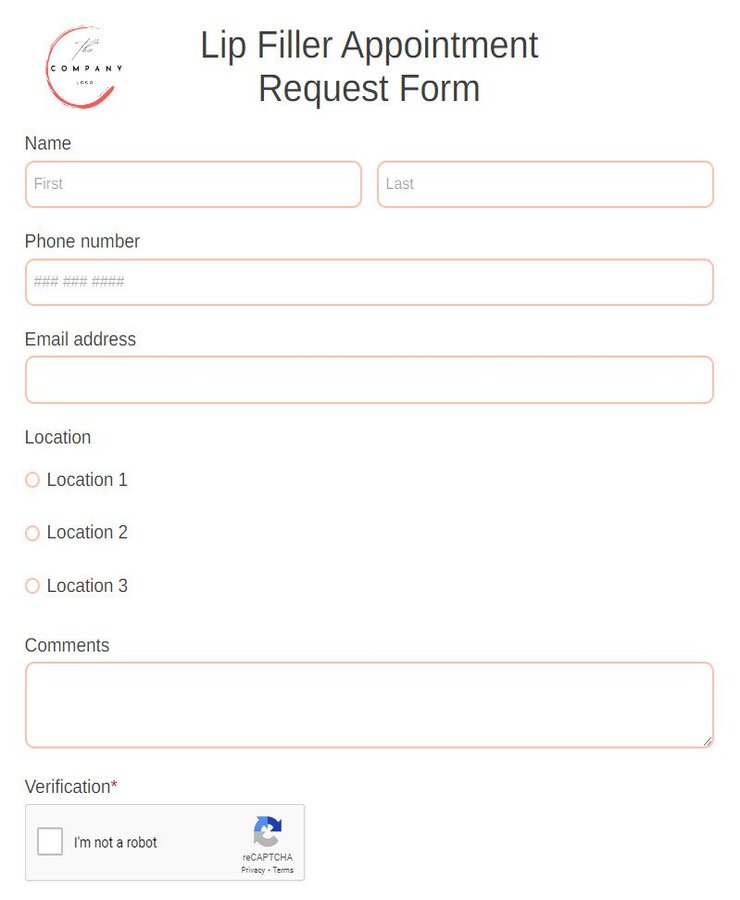Image resolution: width=740 pixels, height=900 pixels.
Task: Open the reCAPTCHA Privacy link
Action: pos(253,870)
